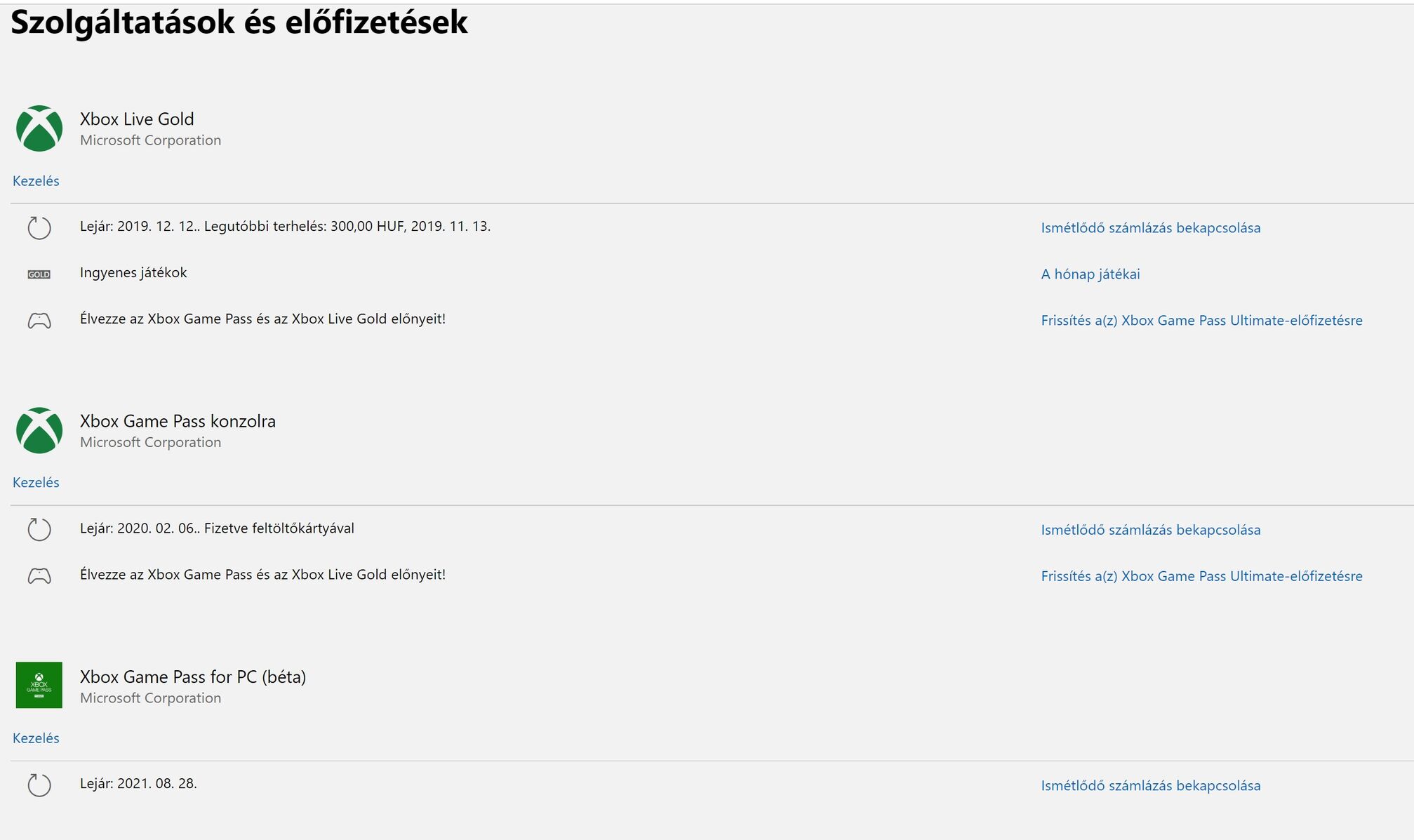Click the Xbox Game Pass for PC (béta) title
Screen dimensions: 1414x840
(193, 677)
